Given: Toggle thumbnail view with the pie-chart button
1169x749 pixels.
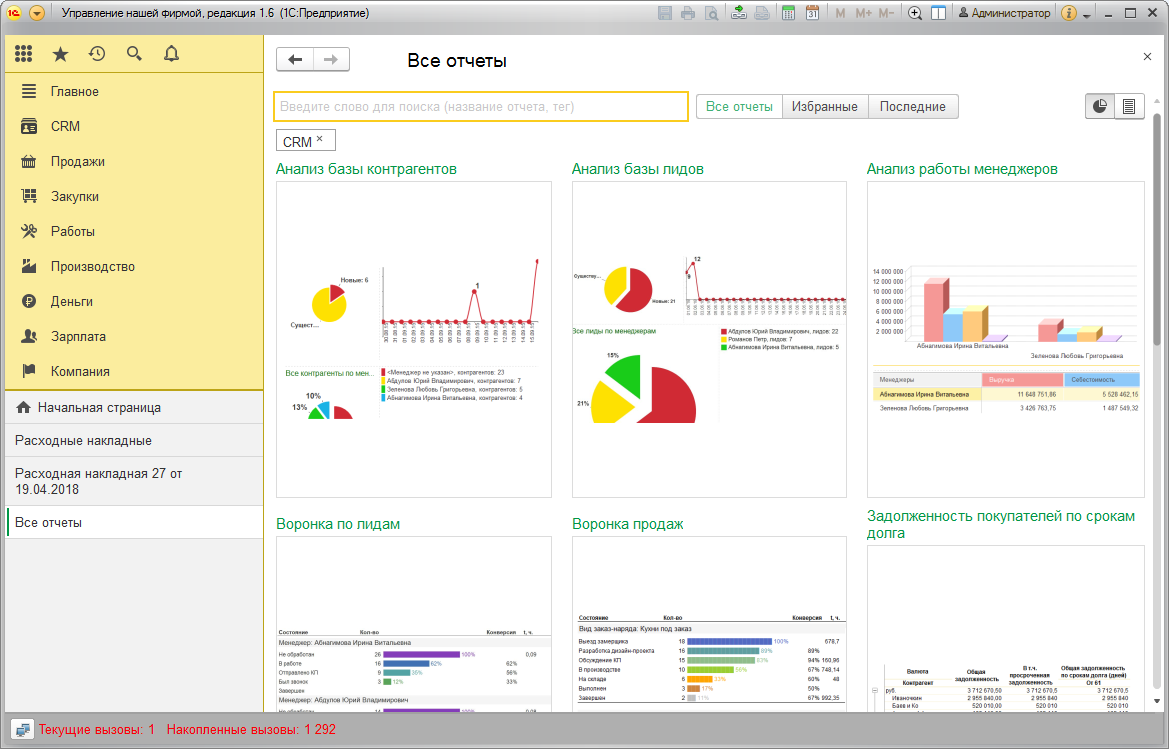Looking at the screenshot, I should point(1100,107).
